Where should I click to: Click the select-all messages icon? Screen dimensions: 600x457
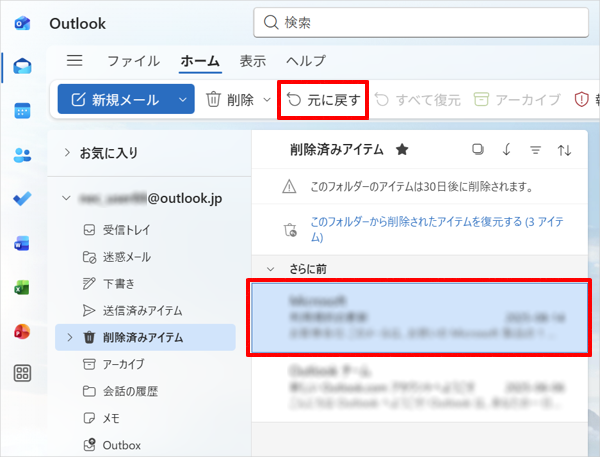tap(478, 149)
